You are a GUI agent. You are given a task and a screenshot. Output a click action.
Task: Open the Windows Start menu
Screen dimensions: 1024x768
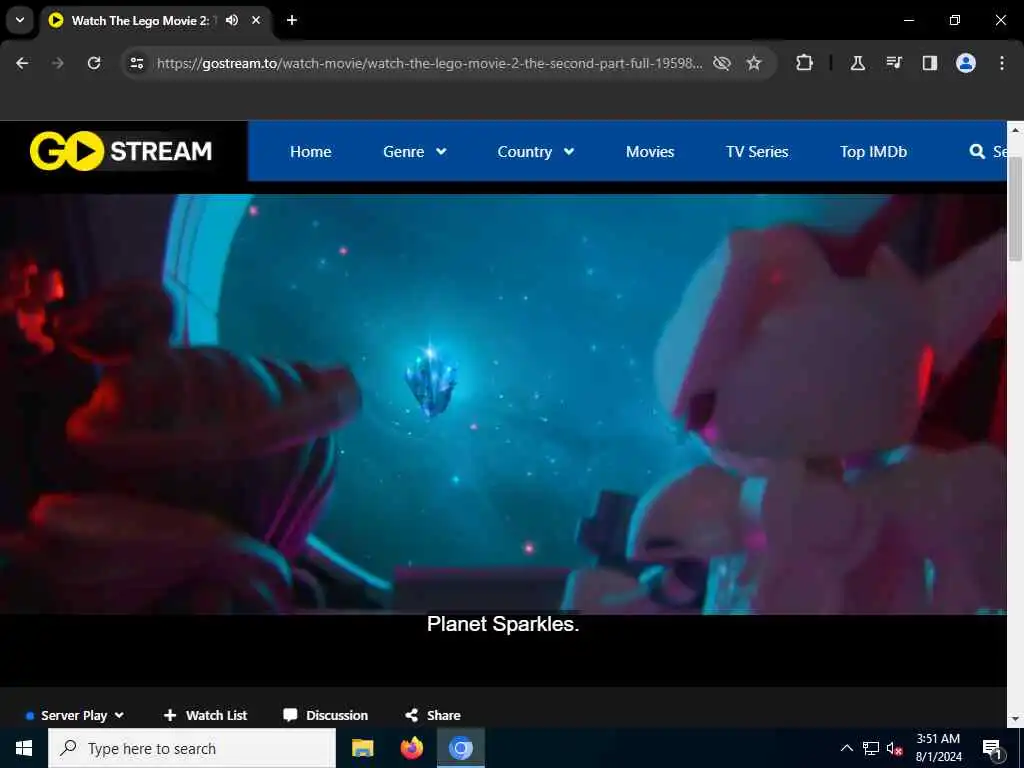click(x=24, y=748)
